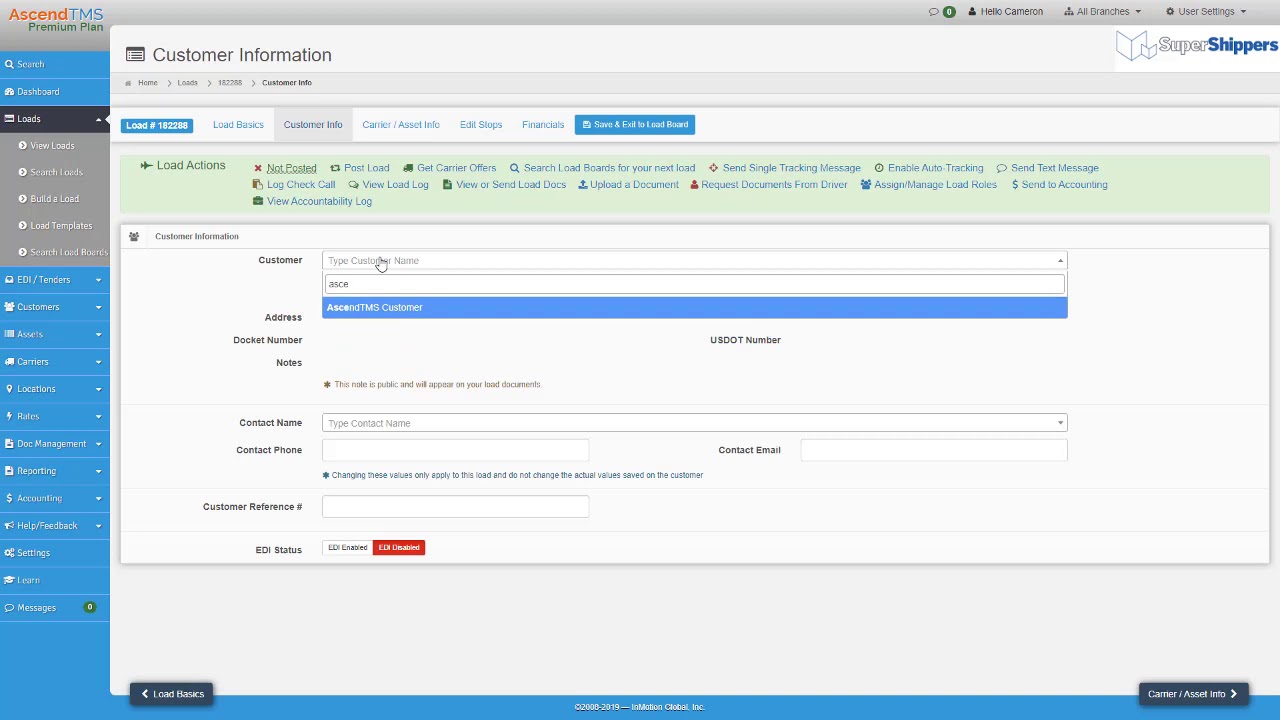
Task: Go to 182288 breadcrumb
Action: coord(229,83)
